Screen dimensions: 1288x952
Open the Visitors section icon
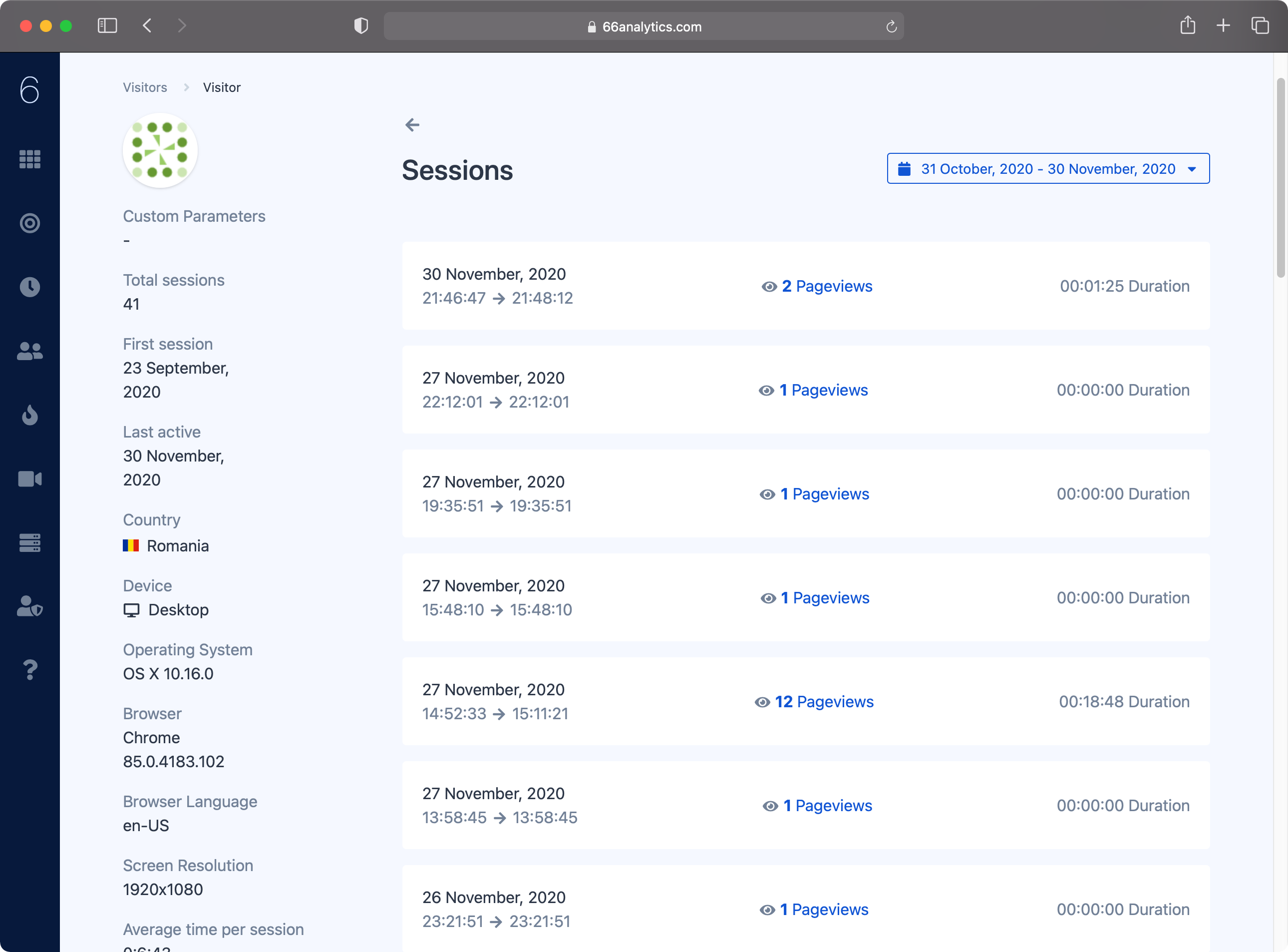tap(29, 351)
